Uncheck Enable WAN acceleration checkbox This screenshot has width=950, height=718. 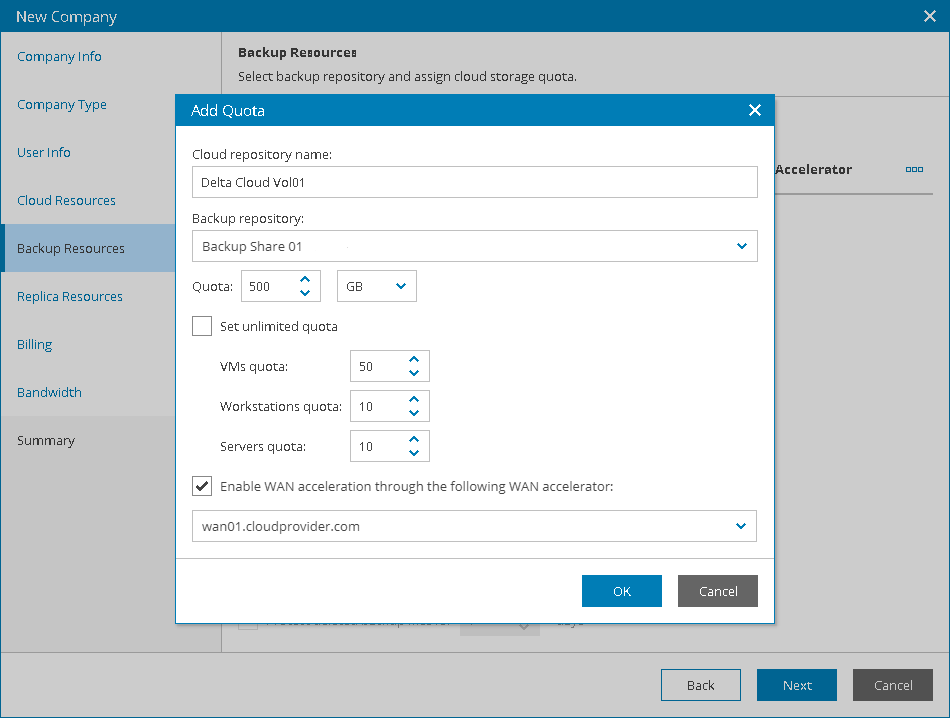pyautogui.click(x=202, y=486)
